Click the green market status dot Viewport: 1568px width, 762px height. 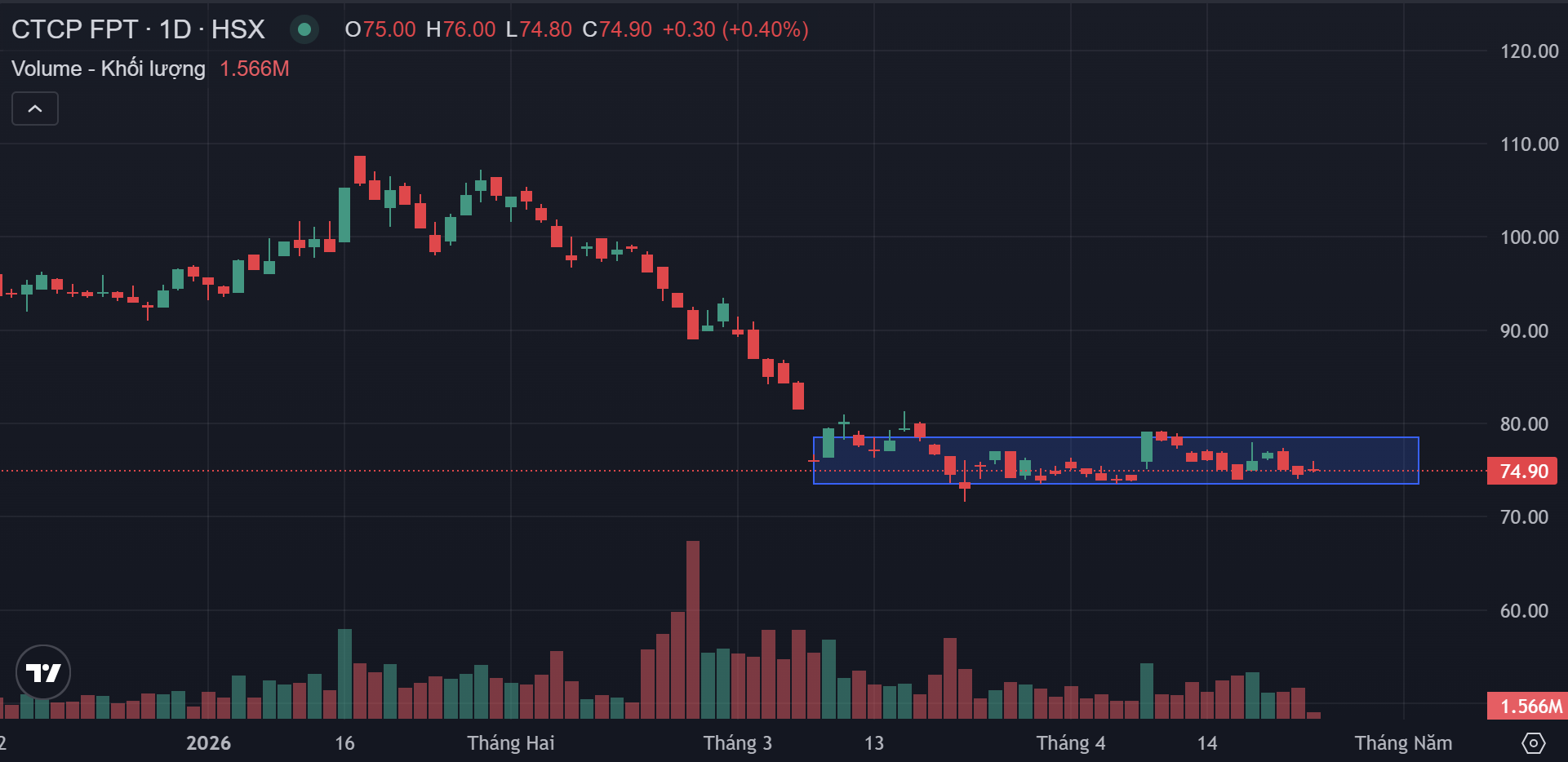tap(304, 29)
